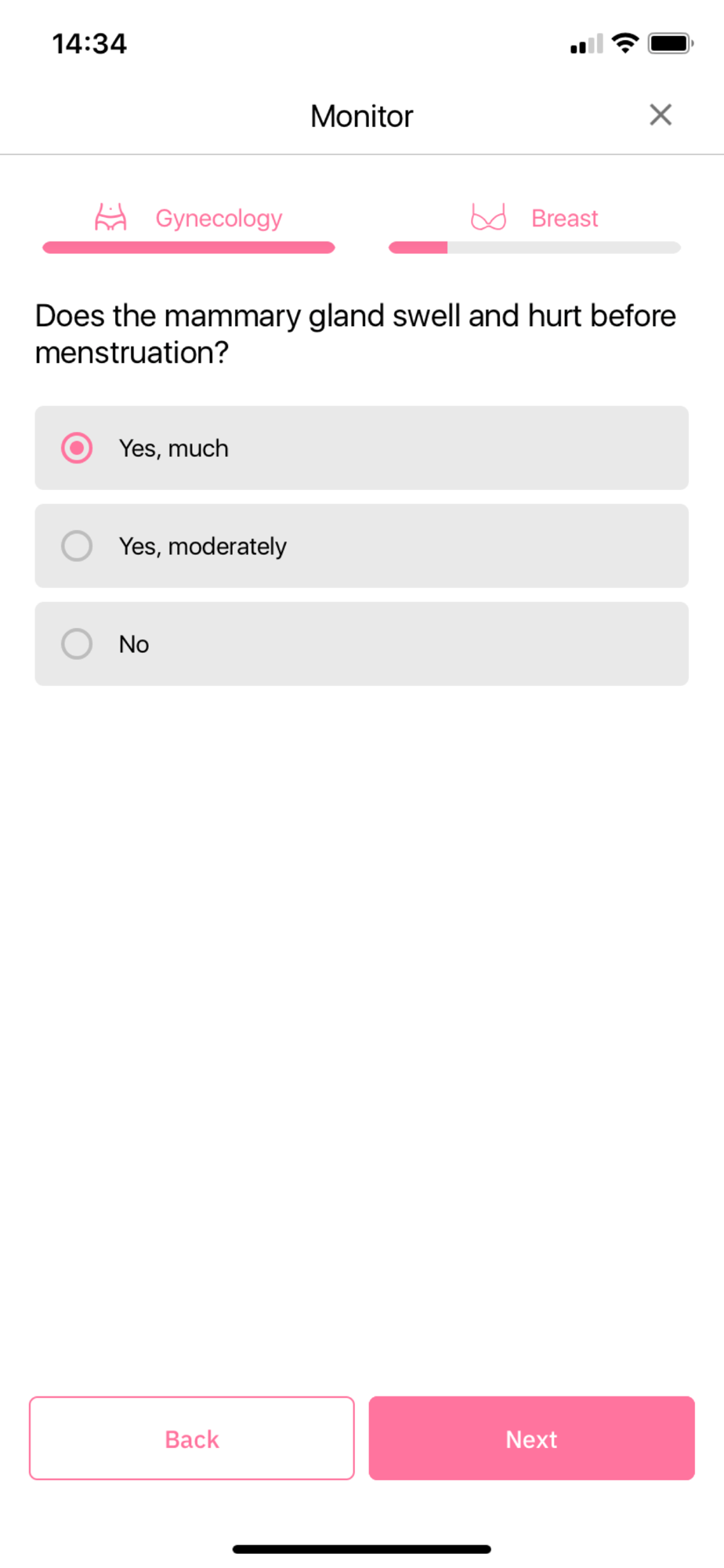The image size is (724, 1568).
Task: Tap the Gynecology pelvis icon
Action: click(110, 217)
